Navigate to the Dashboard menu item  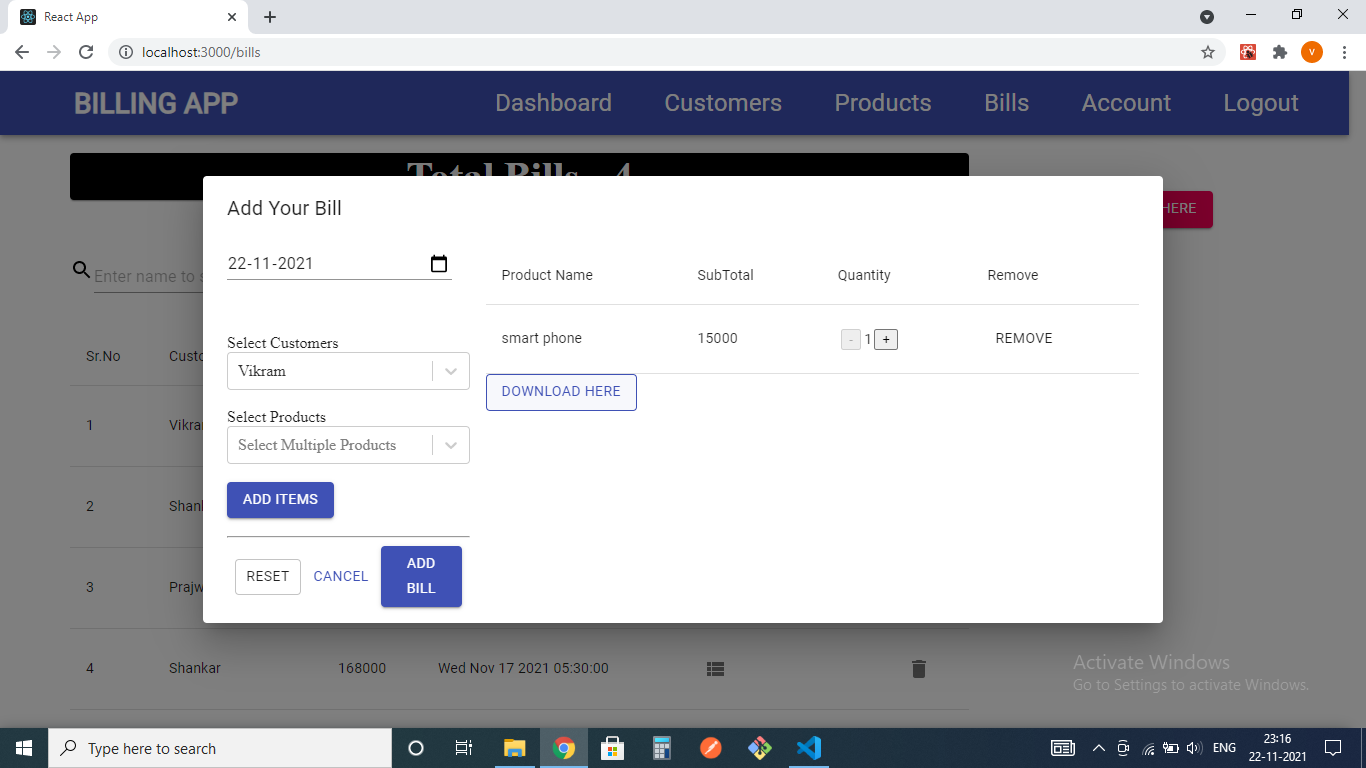tap(553, 102)
